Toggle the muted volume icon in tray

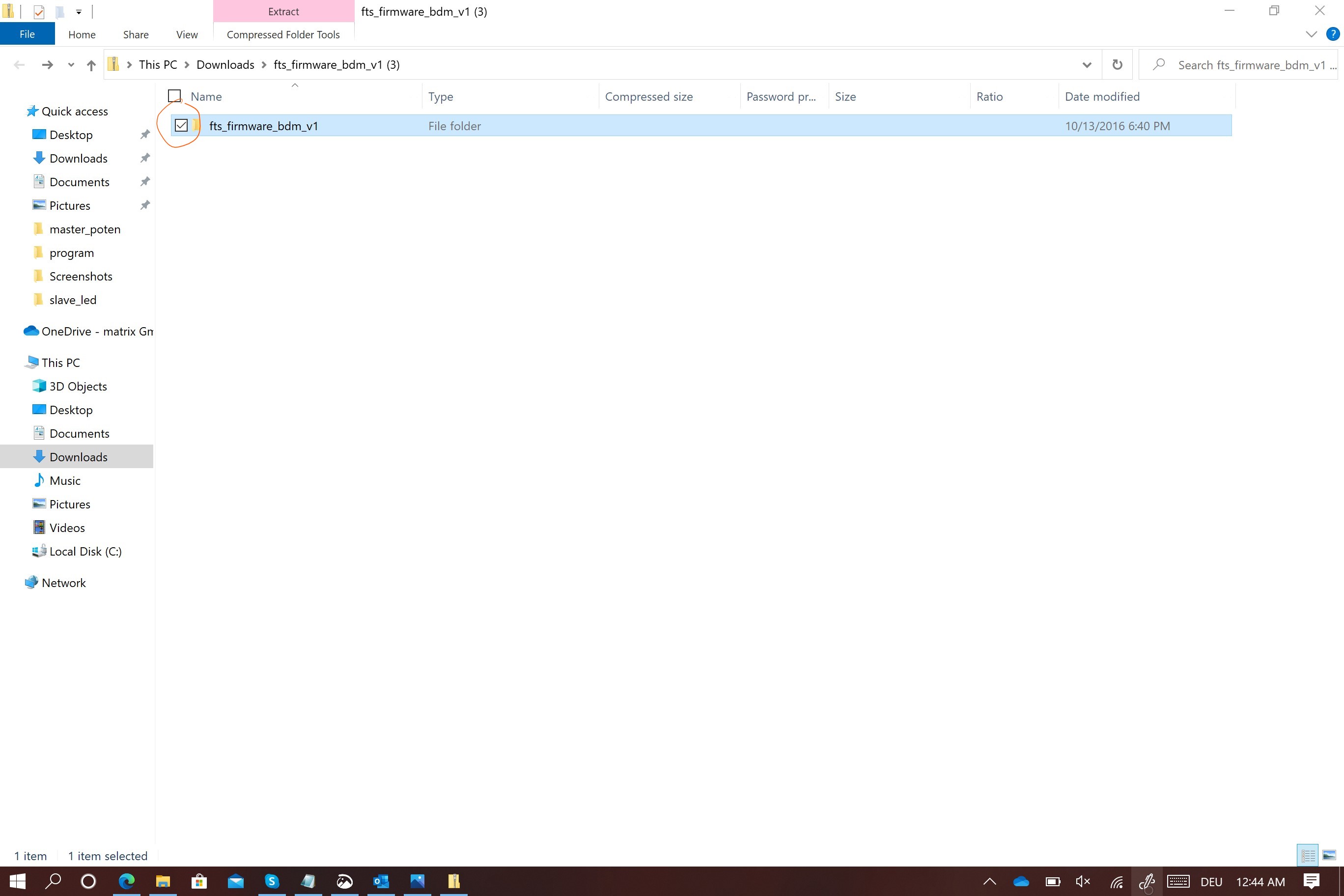pos(1082,881)
